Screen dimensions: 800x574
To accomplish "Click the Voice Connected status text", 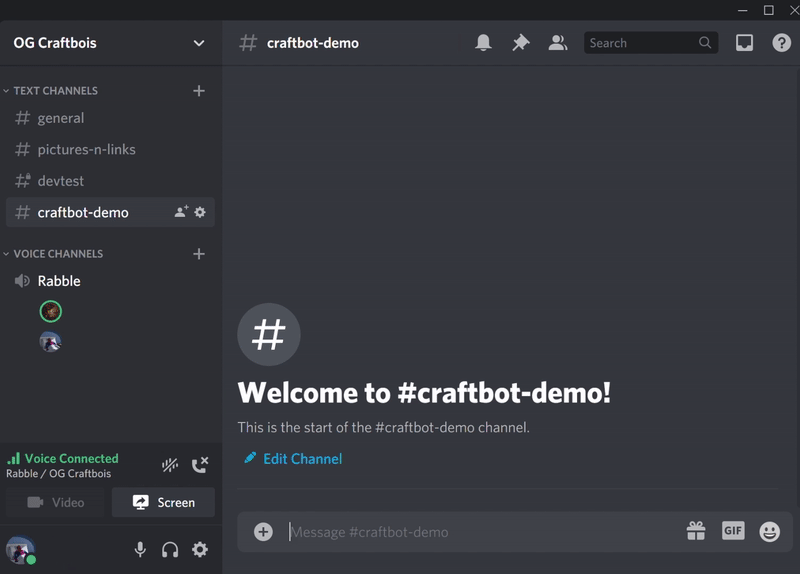I will (x=71, y=458).
